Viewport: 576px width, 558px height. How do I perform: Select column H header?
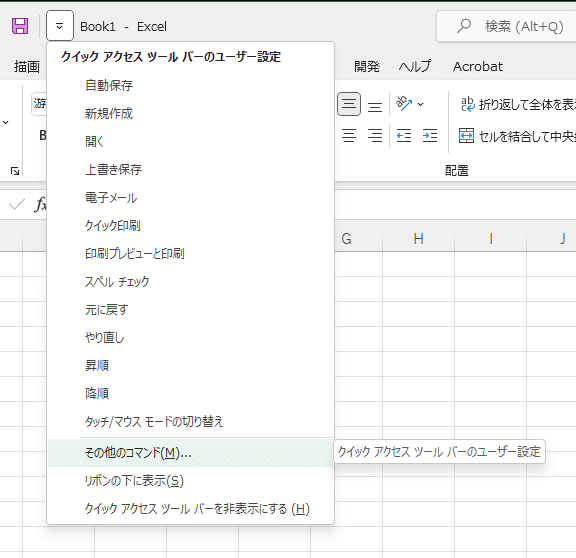[x=418, y=239]
